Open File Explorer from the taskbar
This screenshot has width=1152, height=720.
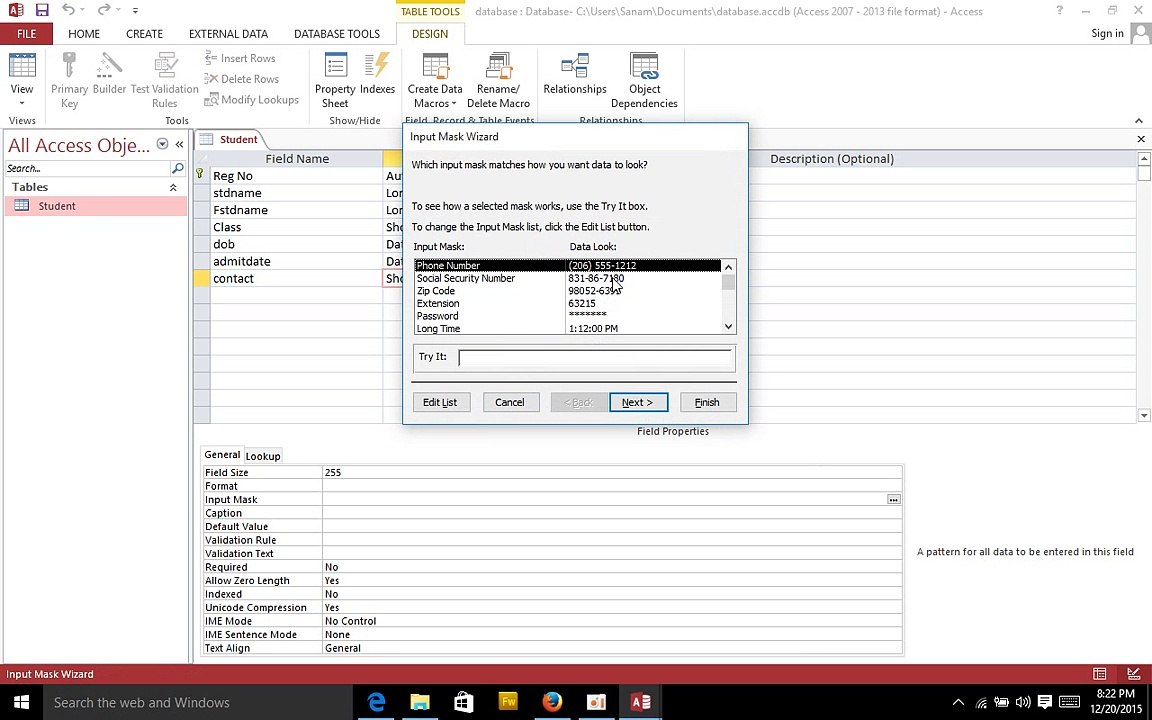click(420, 702)
